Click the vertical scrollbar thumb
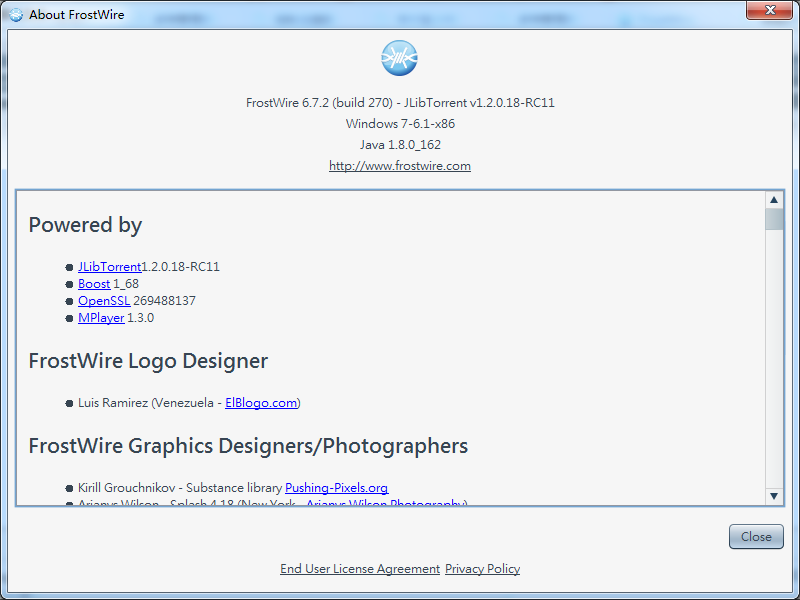This screenshot has height=600, width=800. (774, 219)
